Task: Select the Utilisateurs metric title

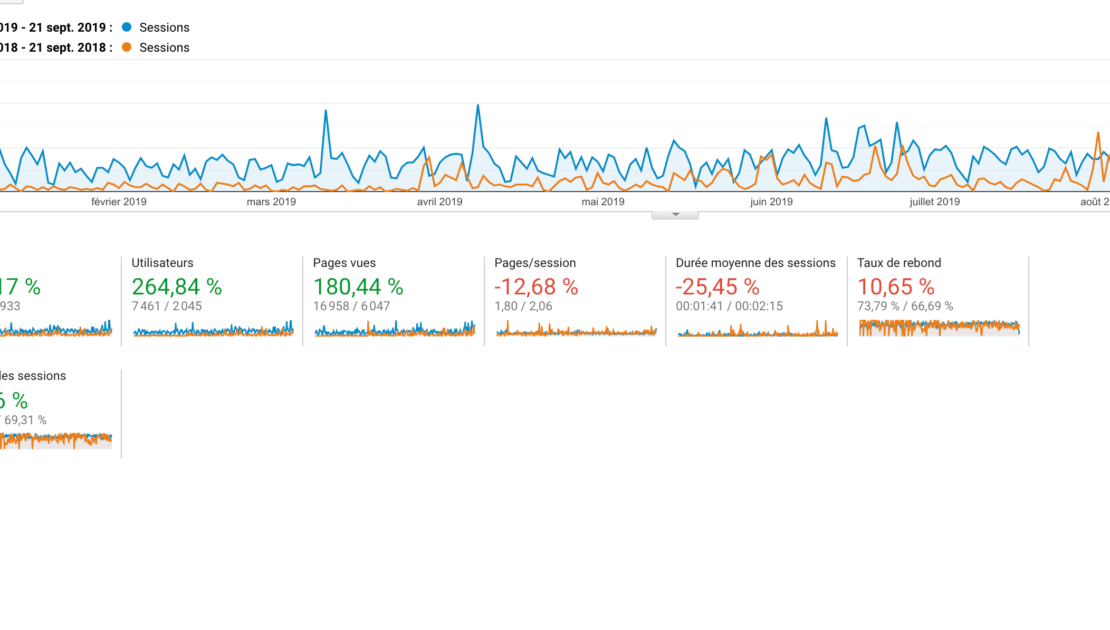Action: pos(162,263)
